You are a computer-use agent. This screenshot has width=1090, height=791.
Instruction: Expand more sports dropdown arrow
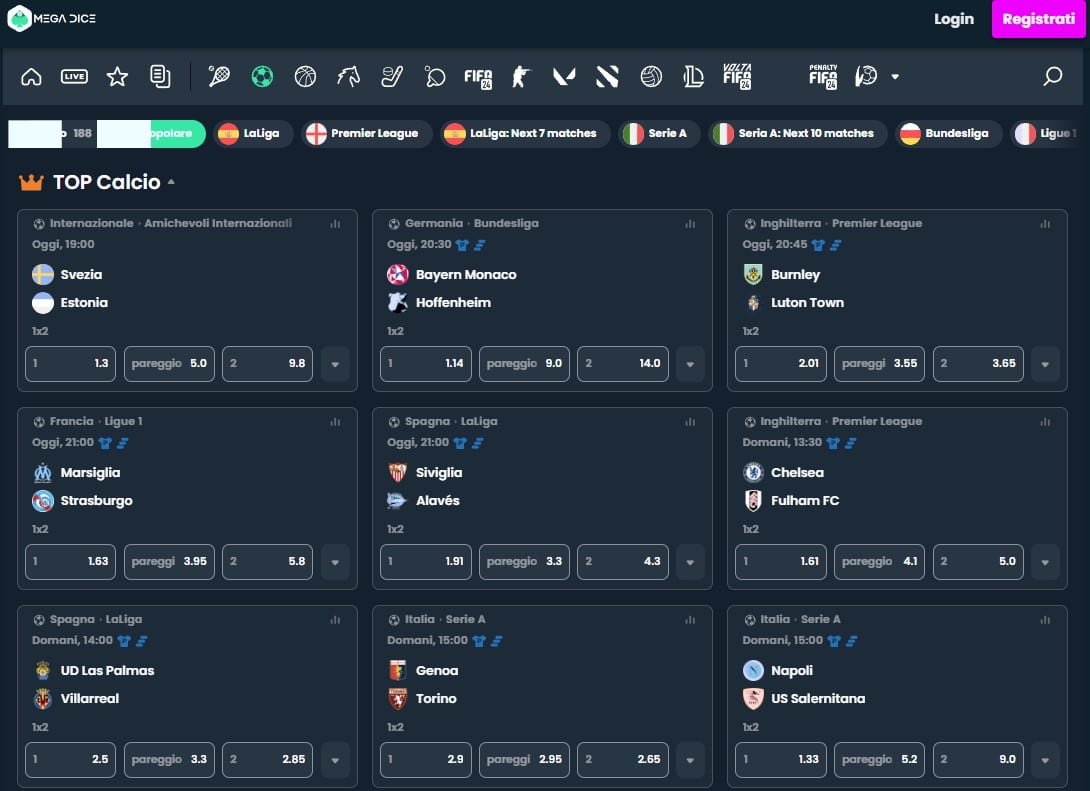pyautogui.click(x=895, y=76)
